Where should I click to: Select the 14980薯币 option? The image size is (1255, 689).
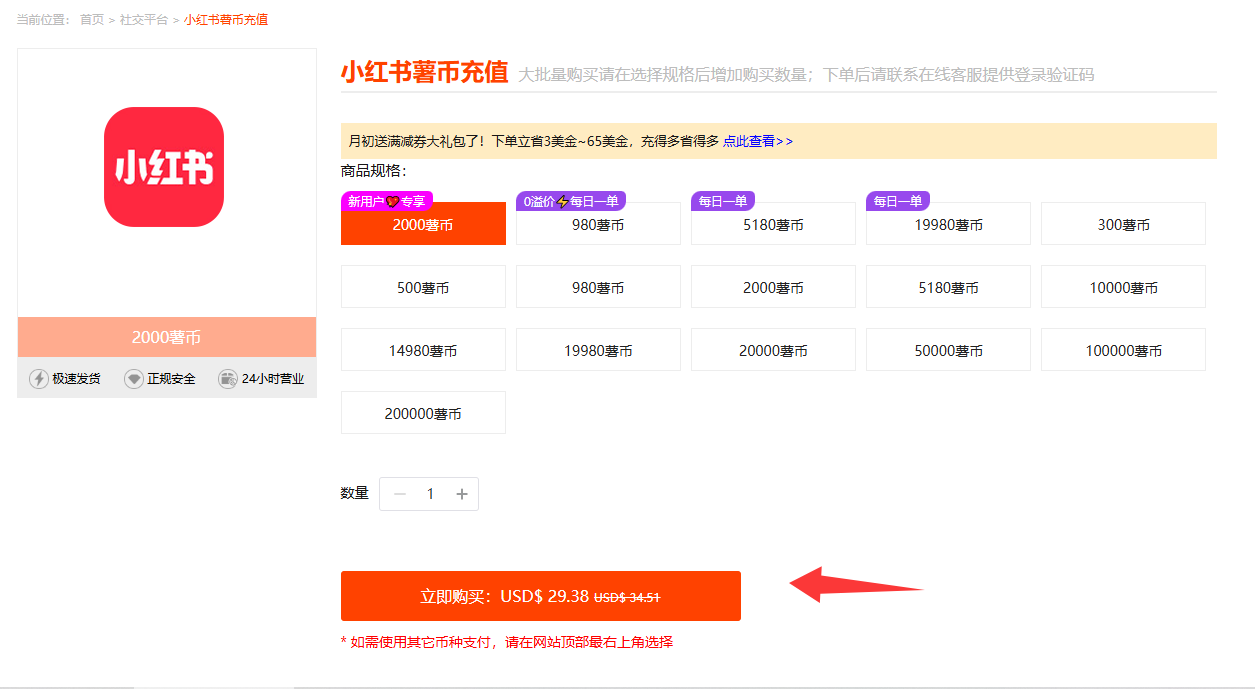point(423,351)
